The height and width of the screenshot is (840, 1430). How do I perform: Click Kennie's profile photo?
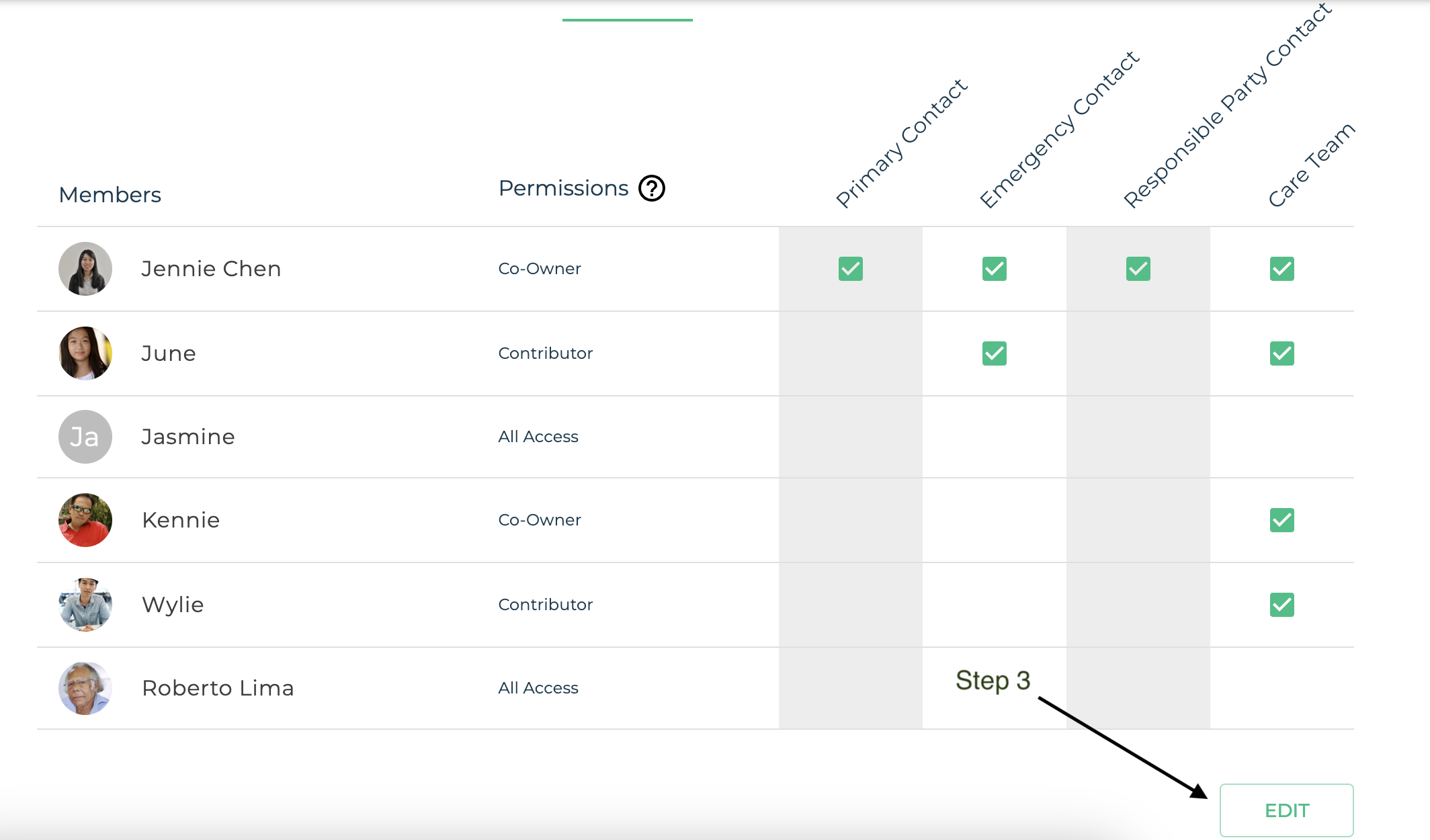pos(85,520)
